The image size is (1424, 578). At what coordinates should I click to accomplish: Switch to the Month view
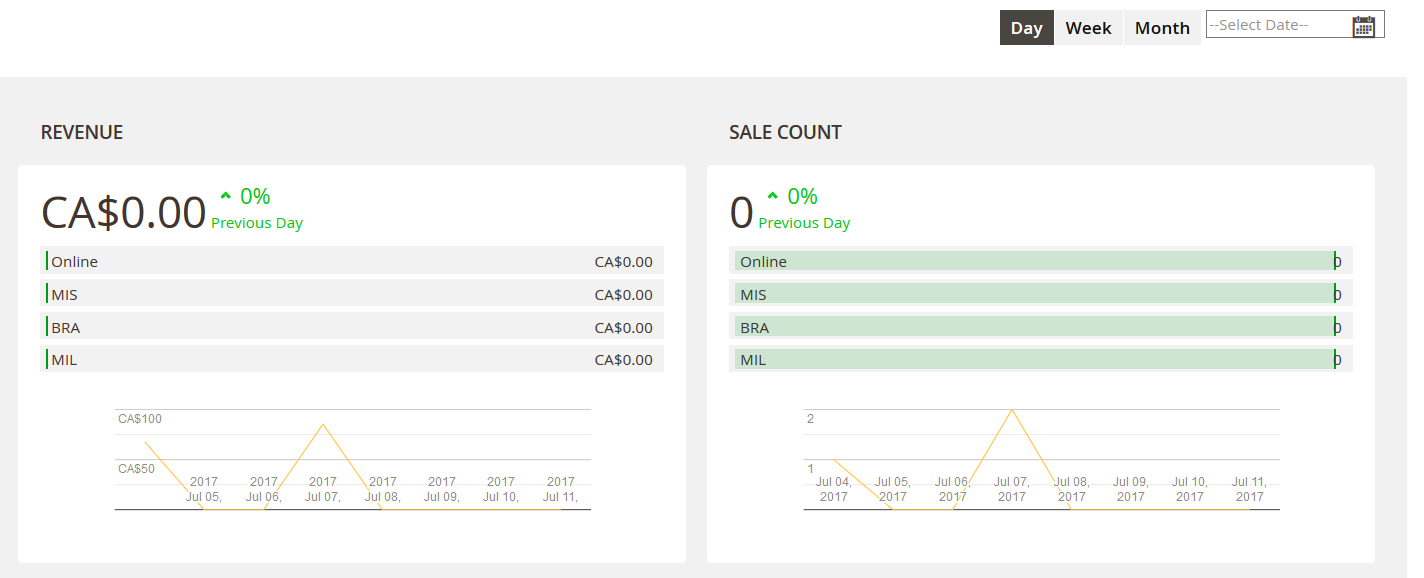1161,28
